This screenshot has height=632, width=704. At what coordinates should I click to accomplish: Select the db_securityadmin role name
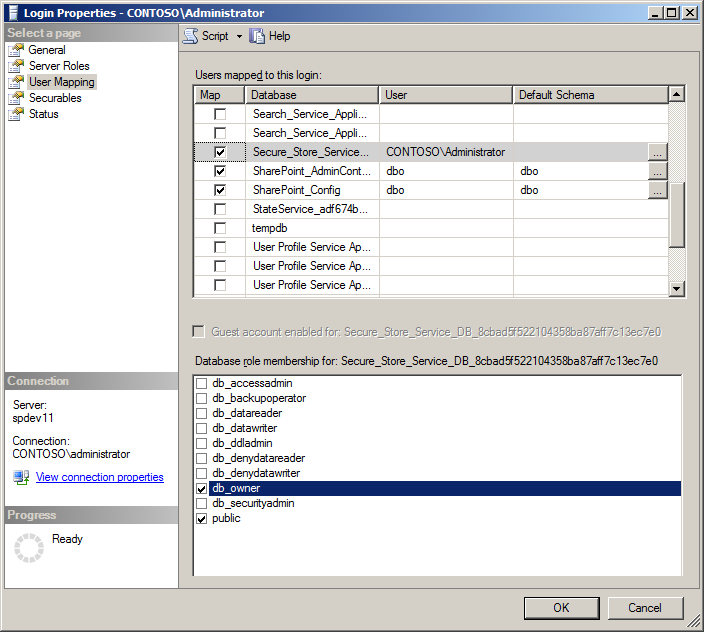click(x=253, y=503)
